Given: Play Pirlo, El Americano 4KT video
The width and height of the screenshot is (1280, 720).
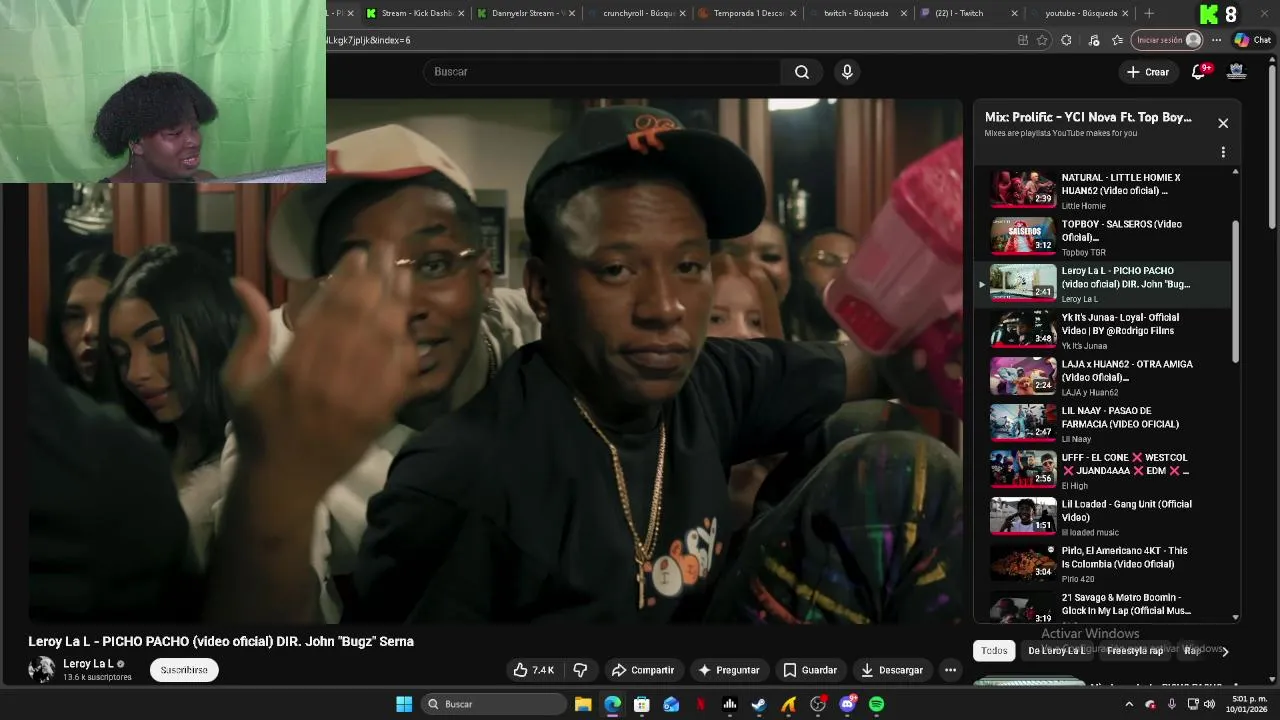Looking at the screenshot, I should pyautogui.click(x=1104, y=563).
